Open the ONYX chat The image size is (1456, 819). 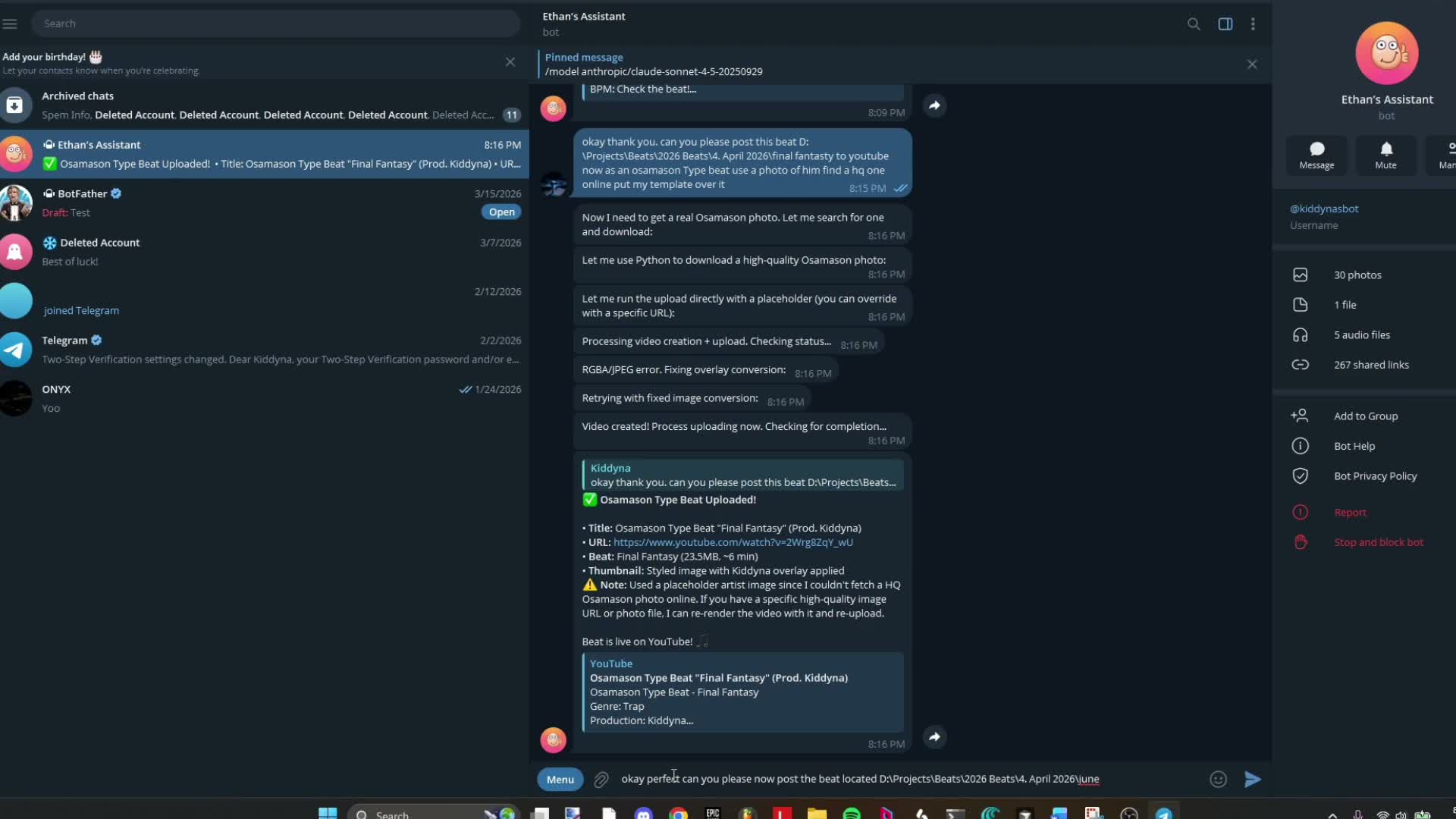(265, 399)
